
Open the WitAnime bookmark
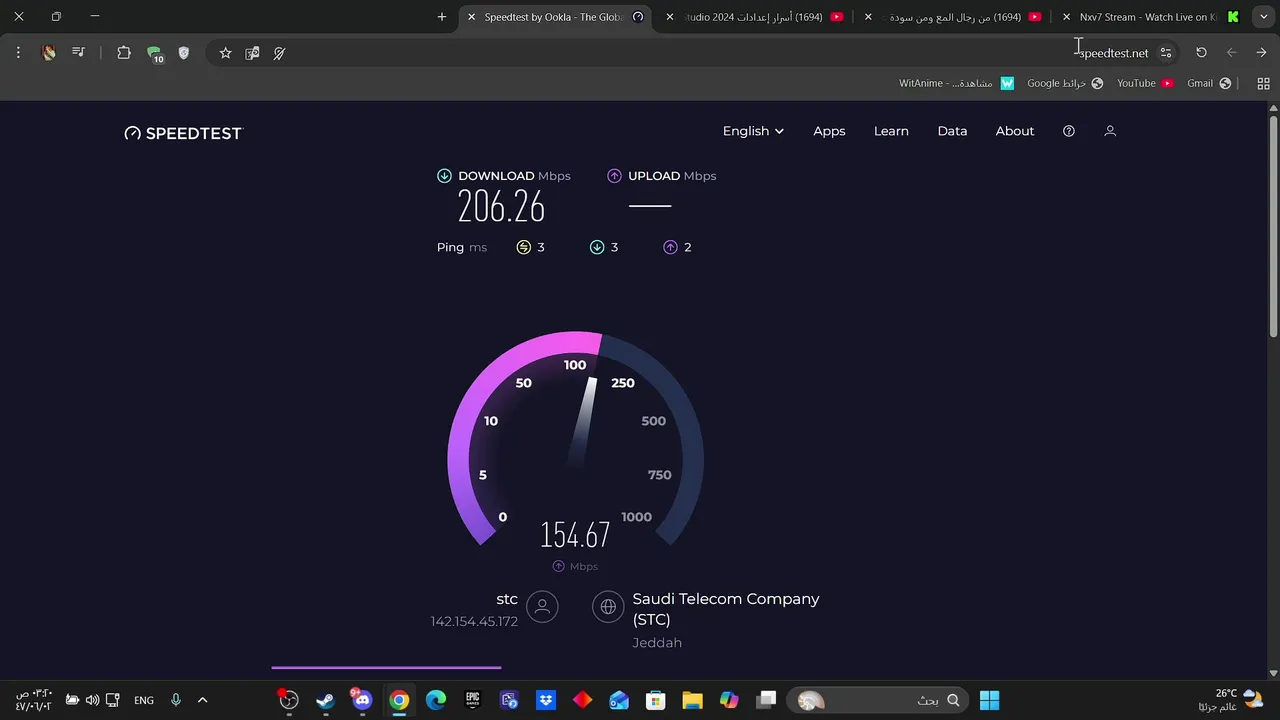click(x=957, y=83)
